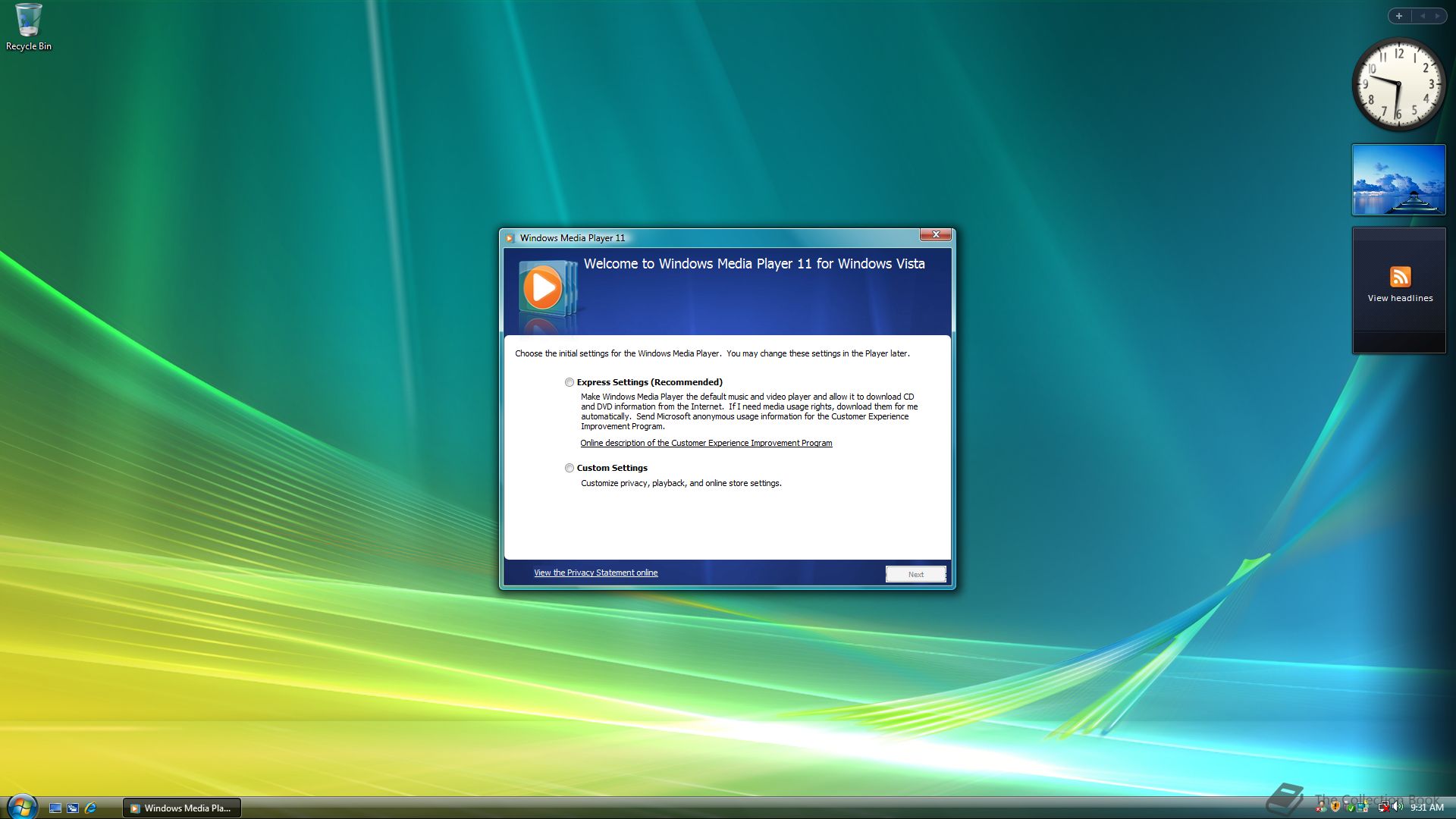This screenshot has height=819, width=1456.
Task: Click the Next button in the setup dialog
Action: tap(915, 574)
